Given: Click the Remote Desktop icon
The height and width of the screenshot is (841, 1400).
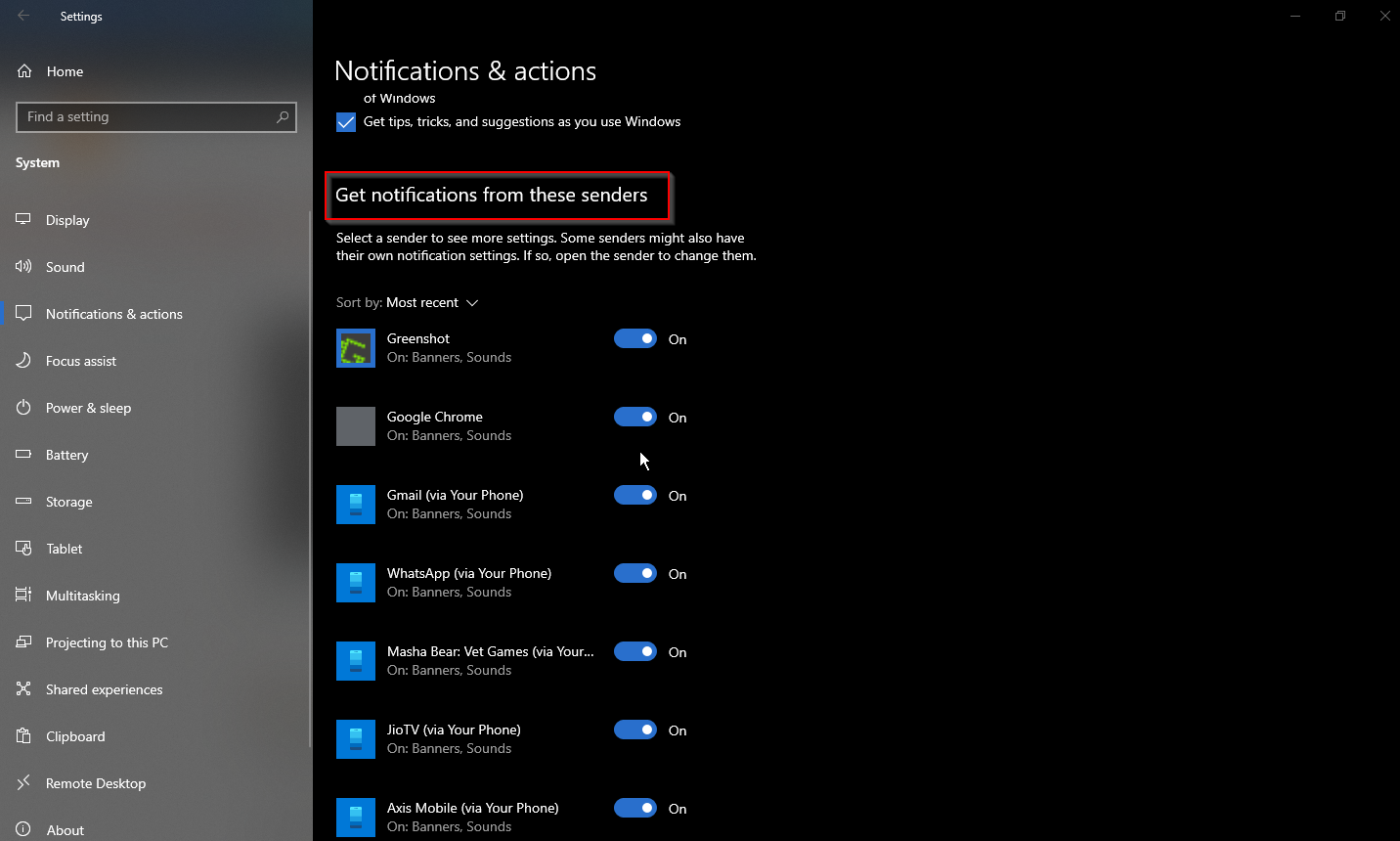Looking at the screenshot, I should click(x=23, y=782).
